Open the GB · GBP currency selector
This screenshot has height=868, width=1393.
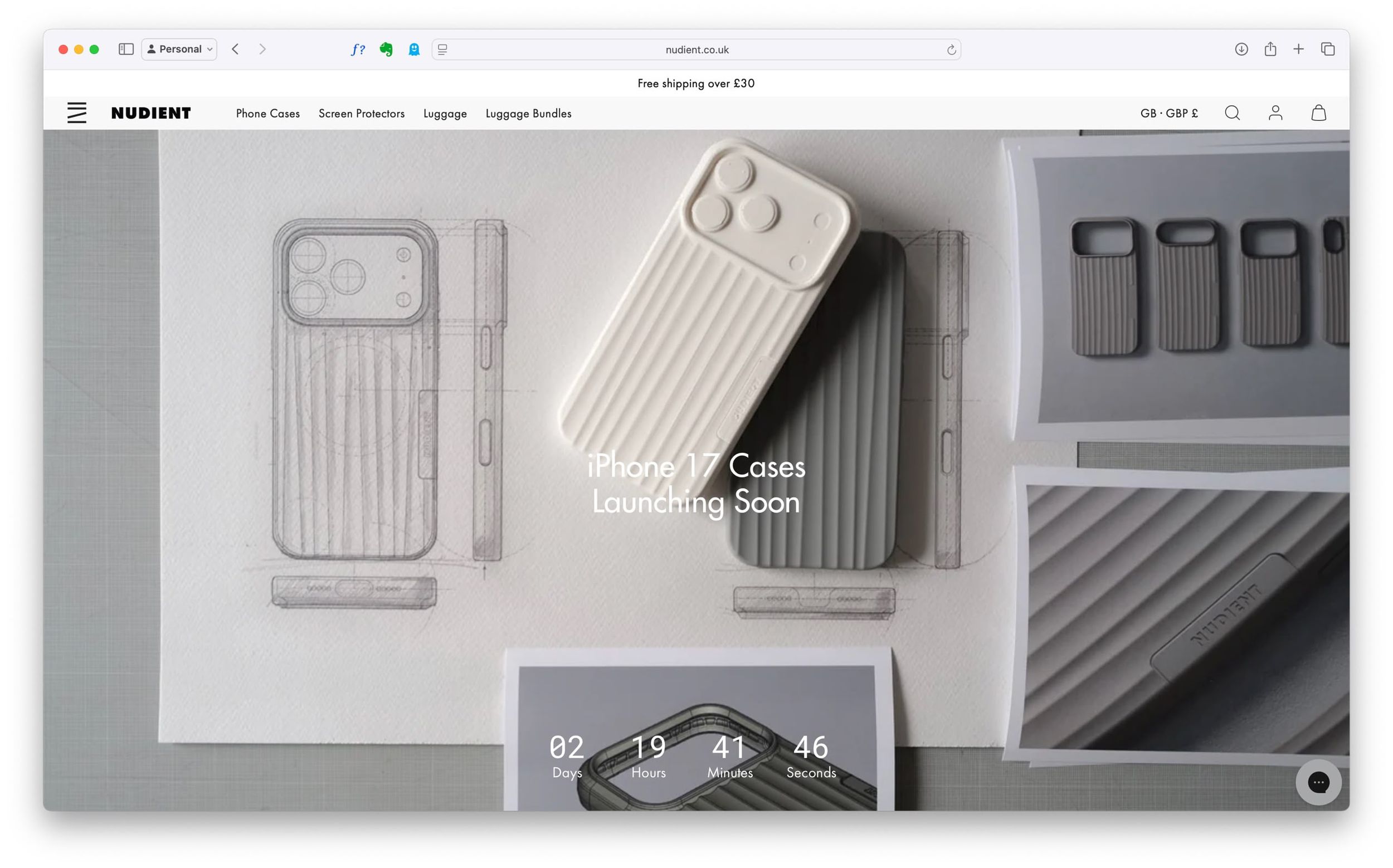click(x=1168, y=113)
